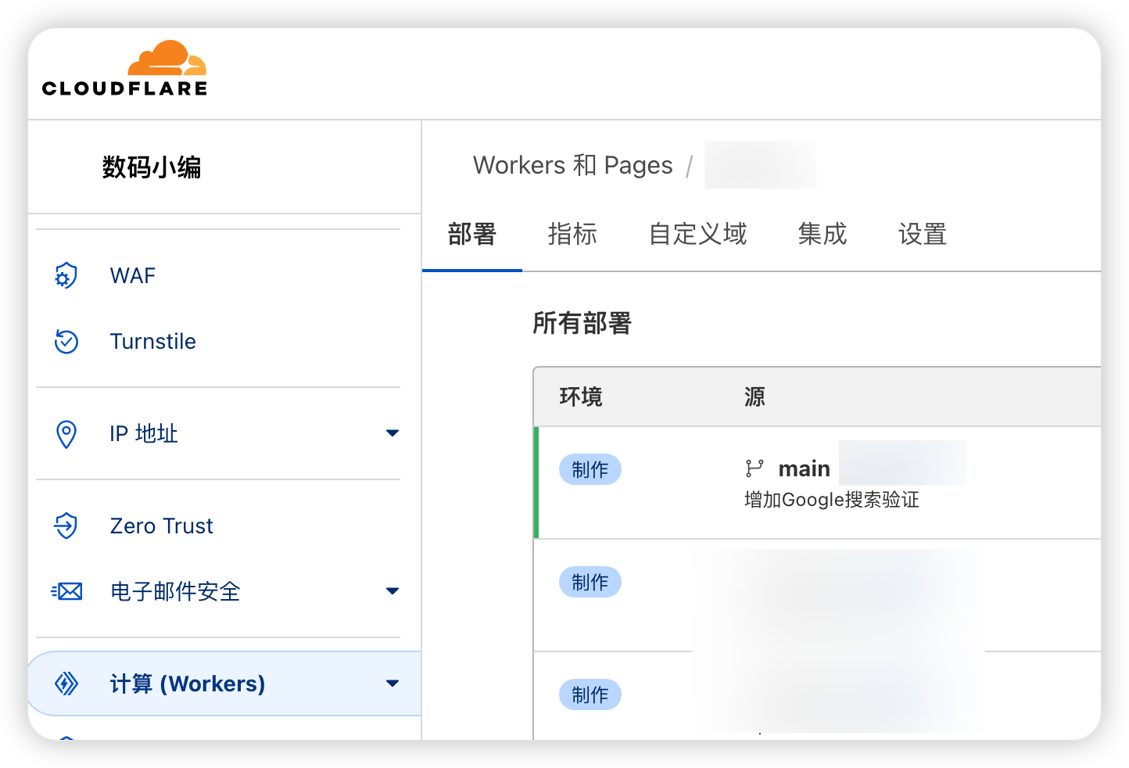Click the Turnstile icon in sidebar
Viewport: 1129px width, 768px height.
tap(66, 341)
